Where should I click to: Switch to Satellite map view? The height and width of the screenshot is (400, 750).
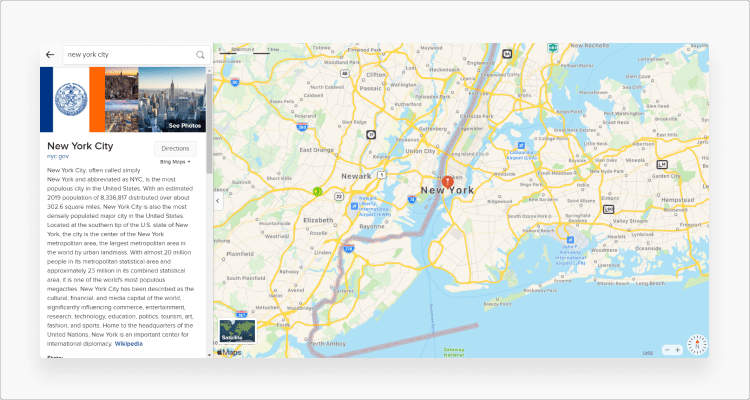(238, 331)
